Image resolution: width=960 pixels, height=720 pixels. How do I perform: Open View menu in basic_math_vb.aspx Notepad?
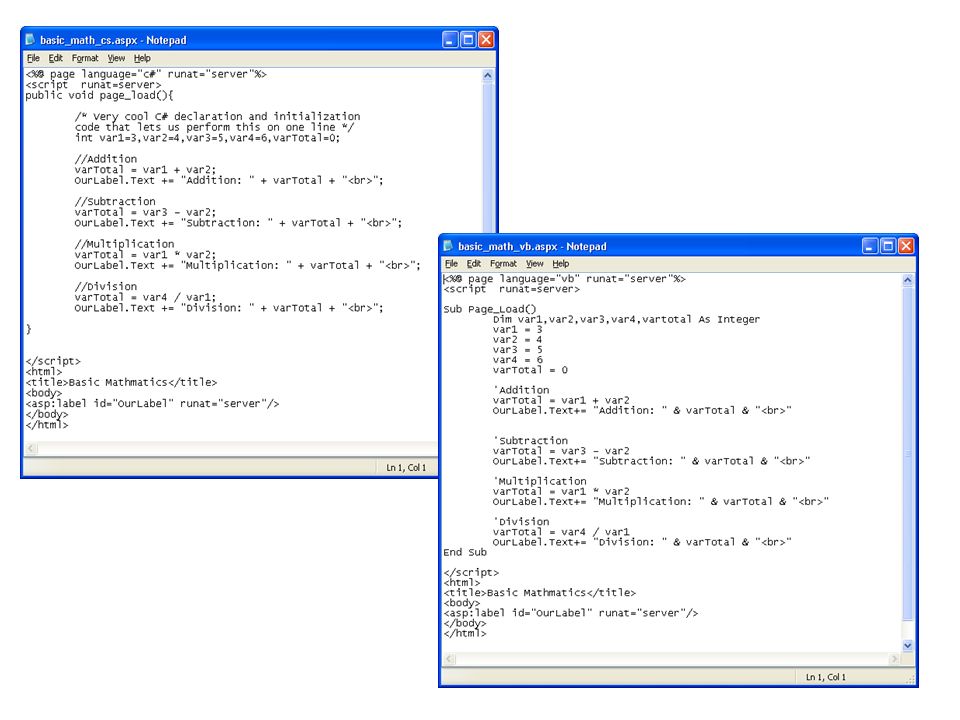pos(534,264)
